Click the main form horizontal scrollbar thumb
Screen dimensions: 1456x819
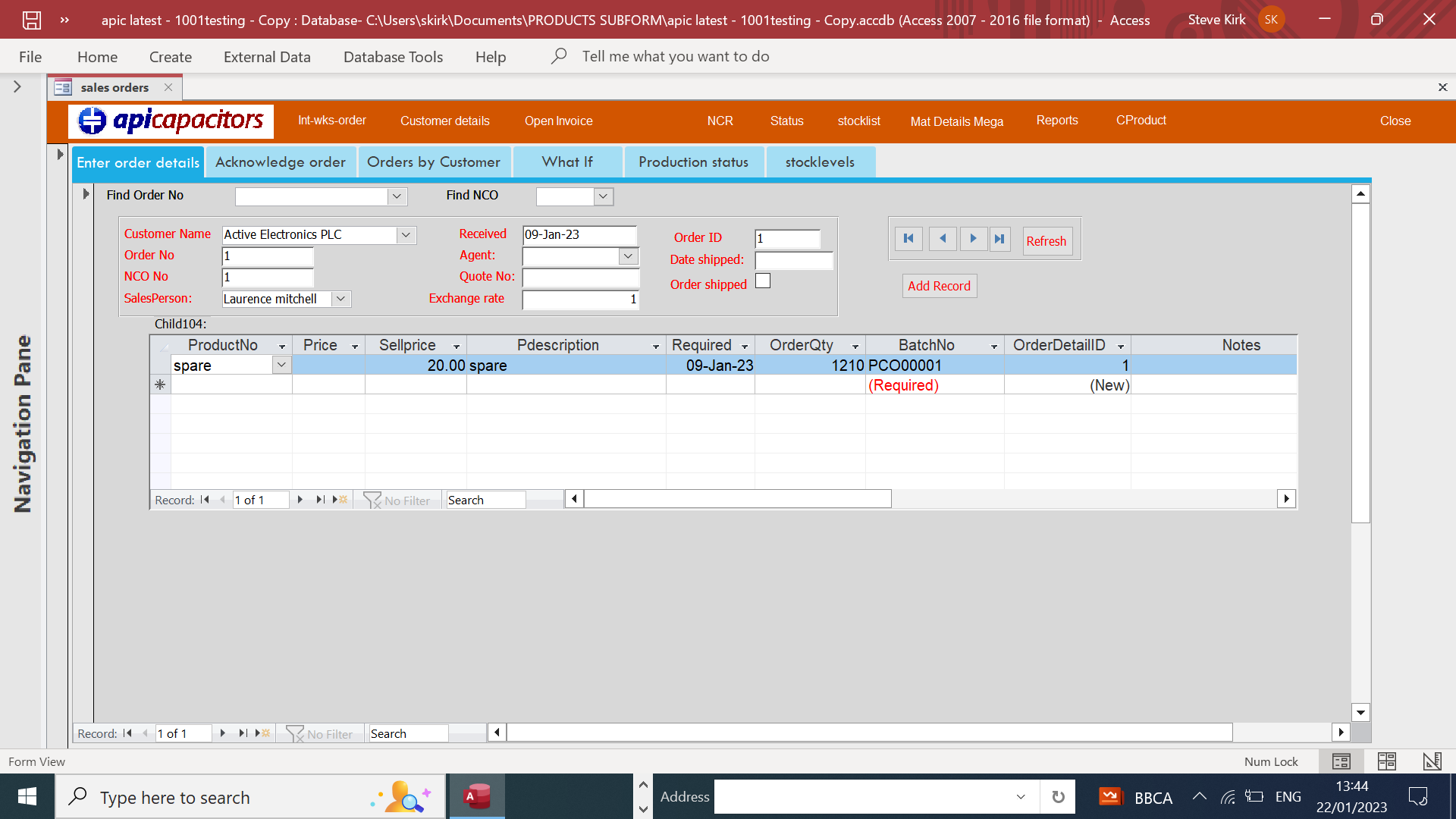(870, 732)
